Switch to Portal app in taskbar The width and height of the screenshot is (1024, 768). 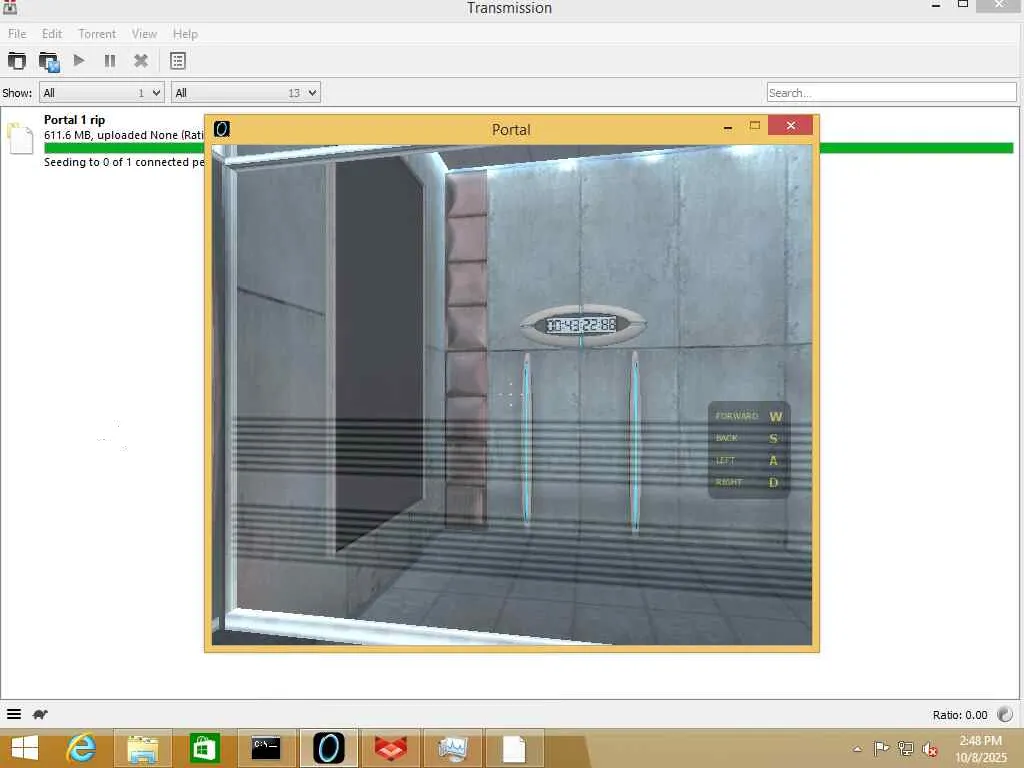click(x=328, y=748)
